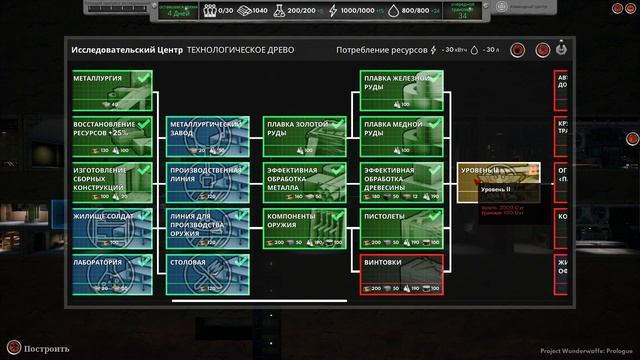Click the 1040 money value
The height and width of the screenshot is (360, 640).
coord(260,11)
